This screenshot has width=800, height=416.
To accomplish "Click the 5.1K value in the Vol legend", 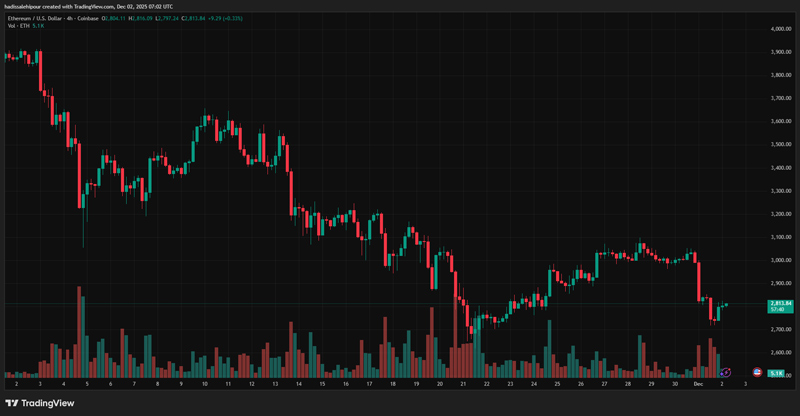I will (x=40, y=27).
